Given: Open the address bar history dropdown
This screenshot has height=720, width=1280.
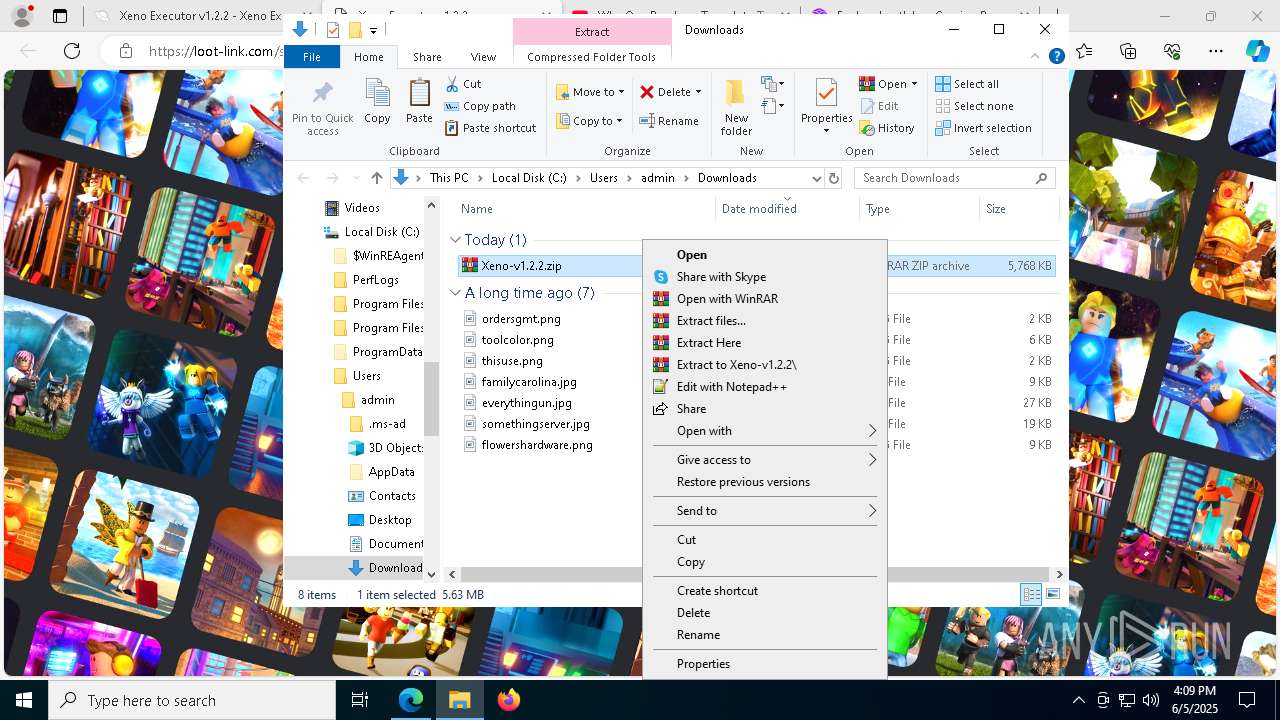Looking at the screenshot, I should tap(816, 178).
